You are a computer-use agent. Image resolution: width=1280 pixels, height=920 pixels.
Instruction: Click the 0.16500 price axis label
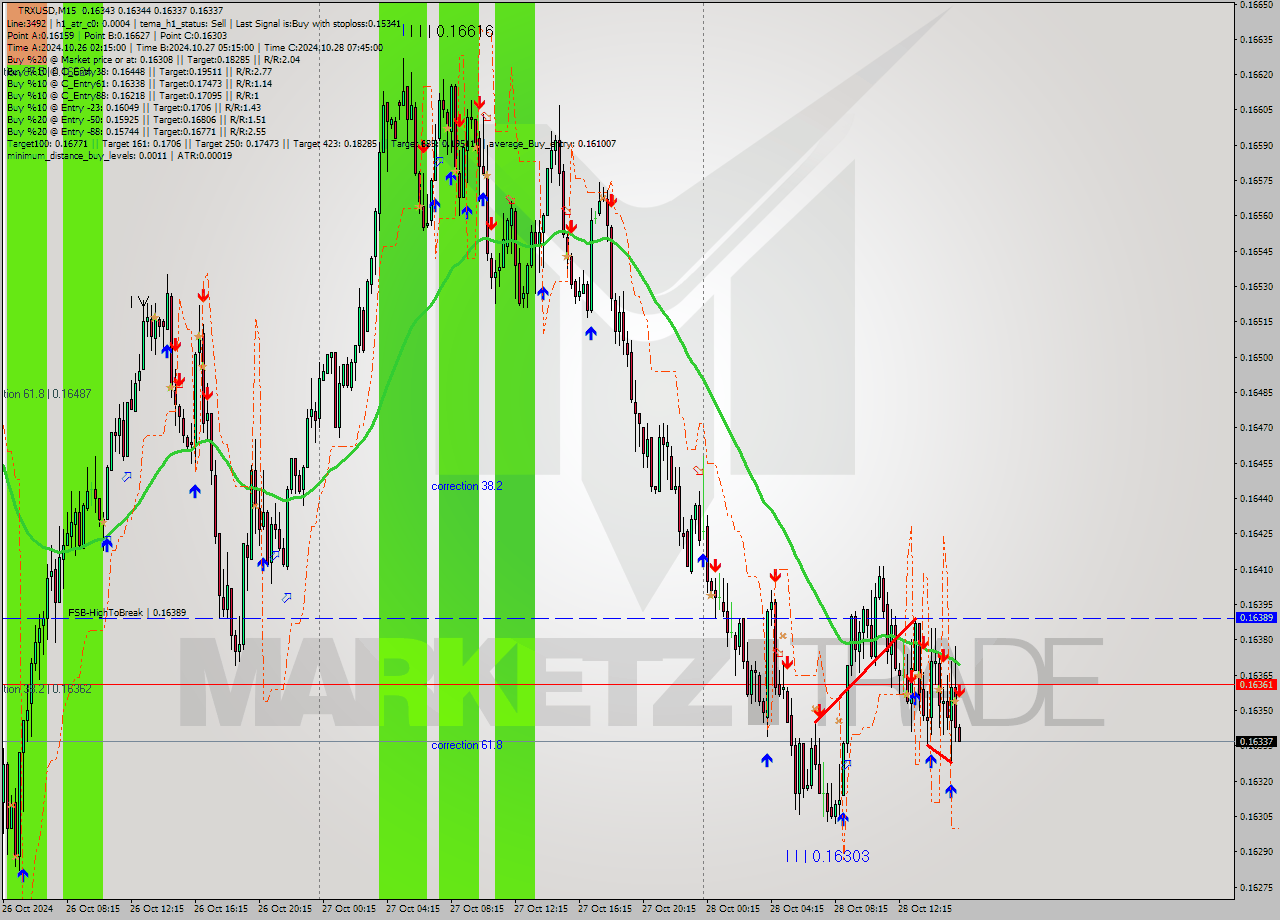coord(1256,357)
